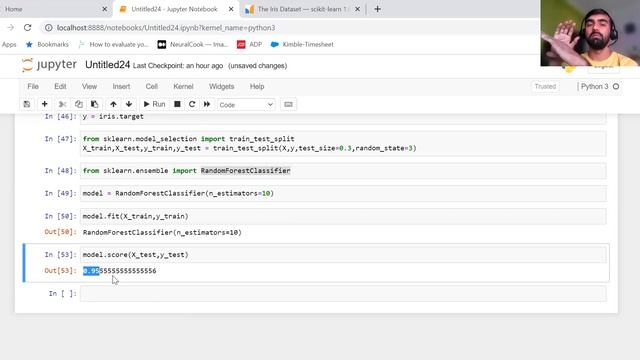The width and height of the screenshot is (640, 360).
Task: Reload the page icon
Action: tap(27, 28)
